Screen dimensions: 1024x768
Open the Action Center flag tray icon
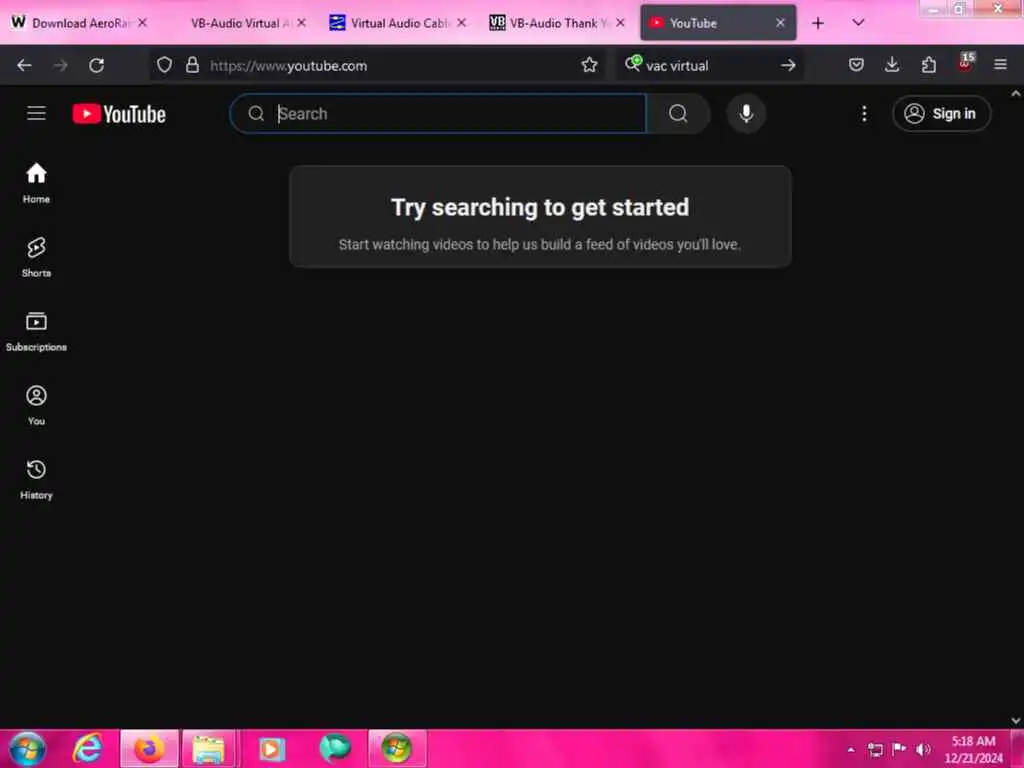click(899, 750)
